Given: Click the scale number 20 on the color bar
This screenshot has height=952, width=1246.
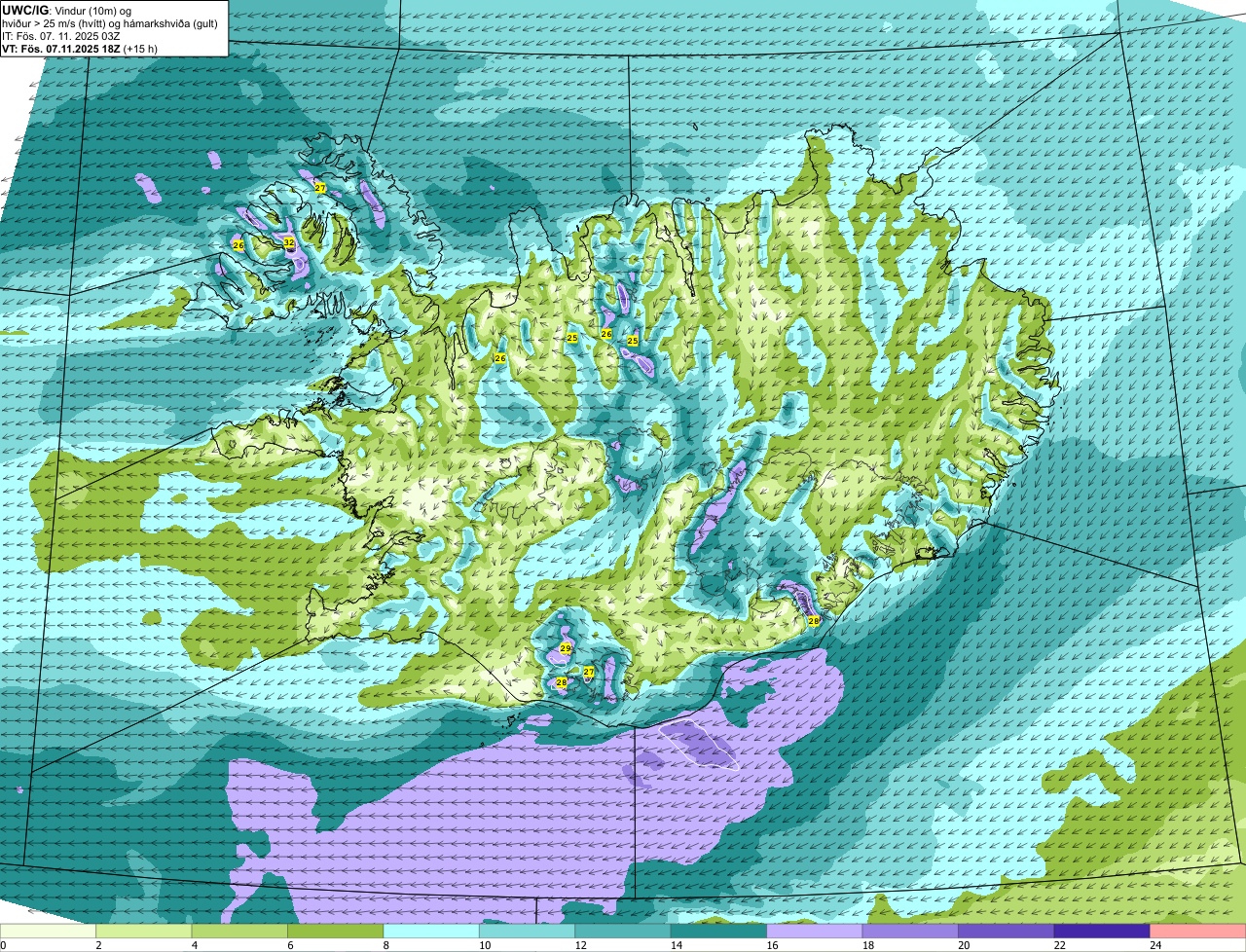Looking at the screenshot, I should (963, 945).
